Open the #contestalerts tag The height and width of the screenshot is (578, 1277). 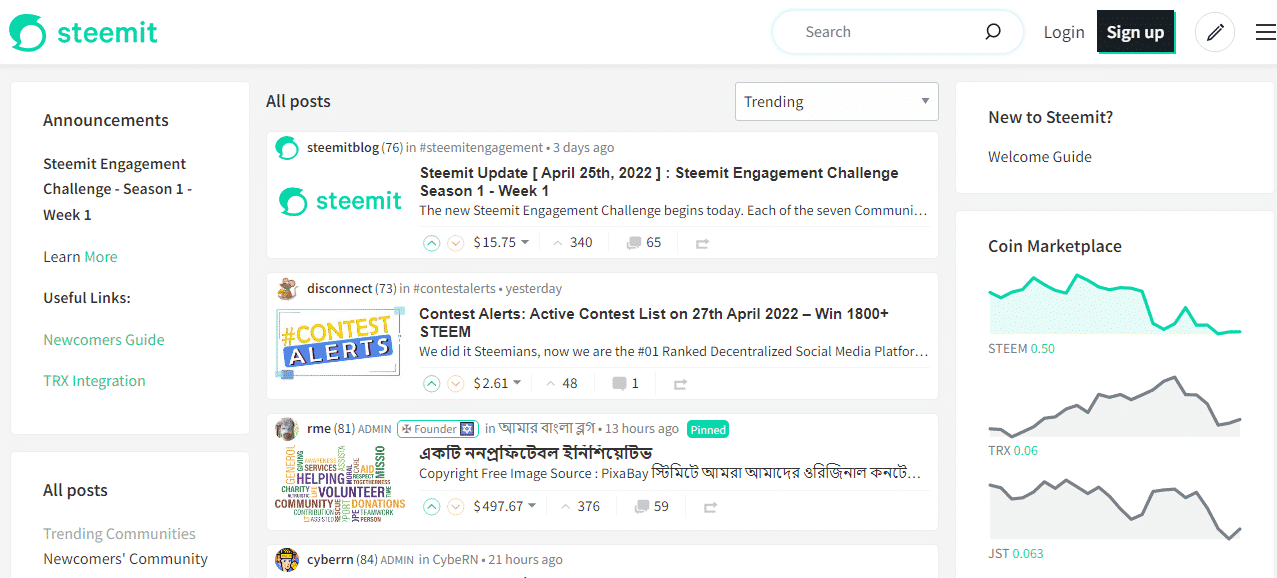454,289
